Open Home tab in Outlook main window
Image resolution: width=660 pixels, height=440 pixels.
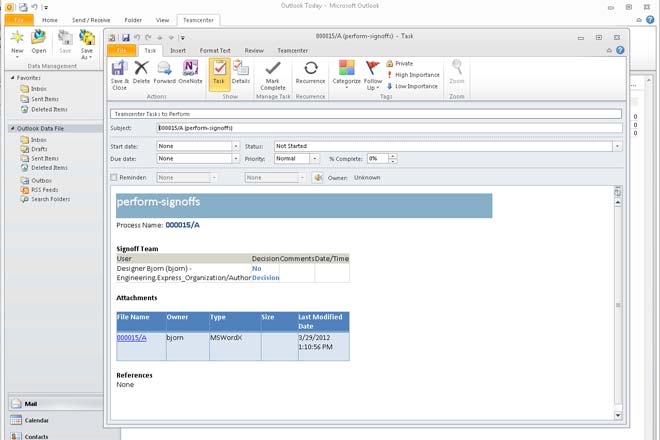pyautogui.click(x=50, y=20)
